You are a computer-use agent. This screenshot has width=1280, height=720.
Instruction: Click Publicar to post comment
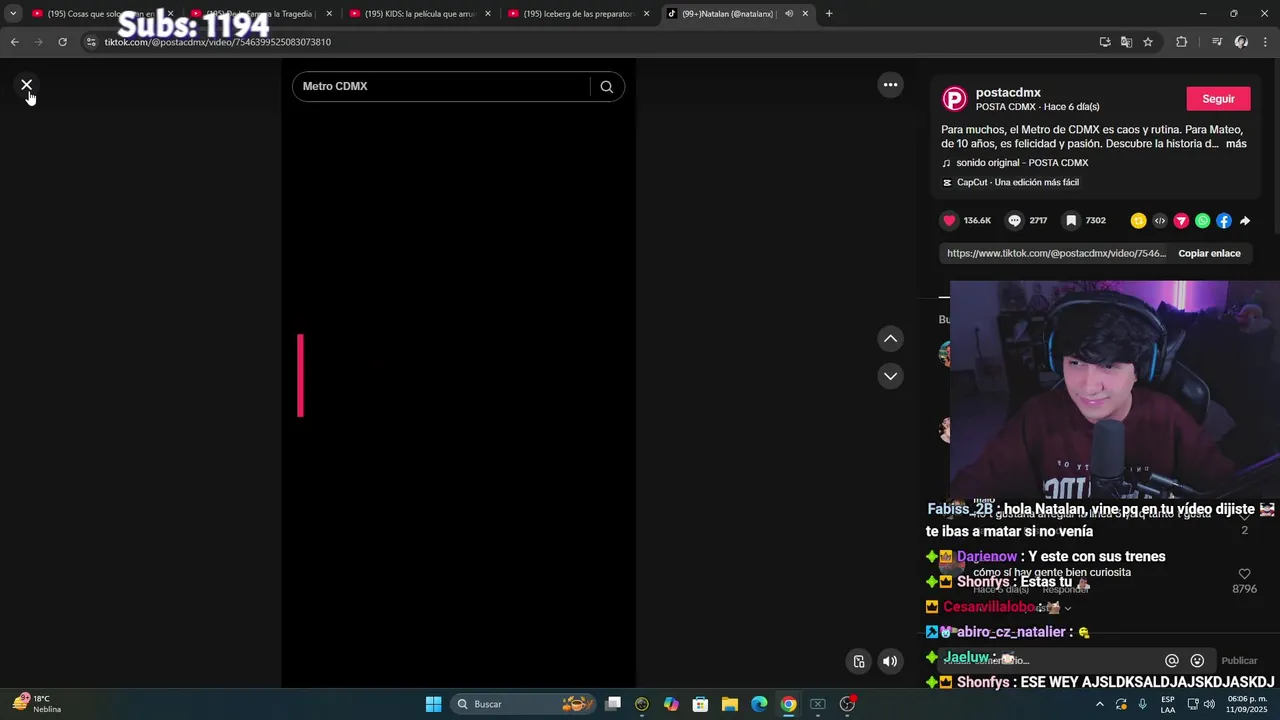1239,661
